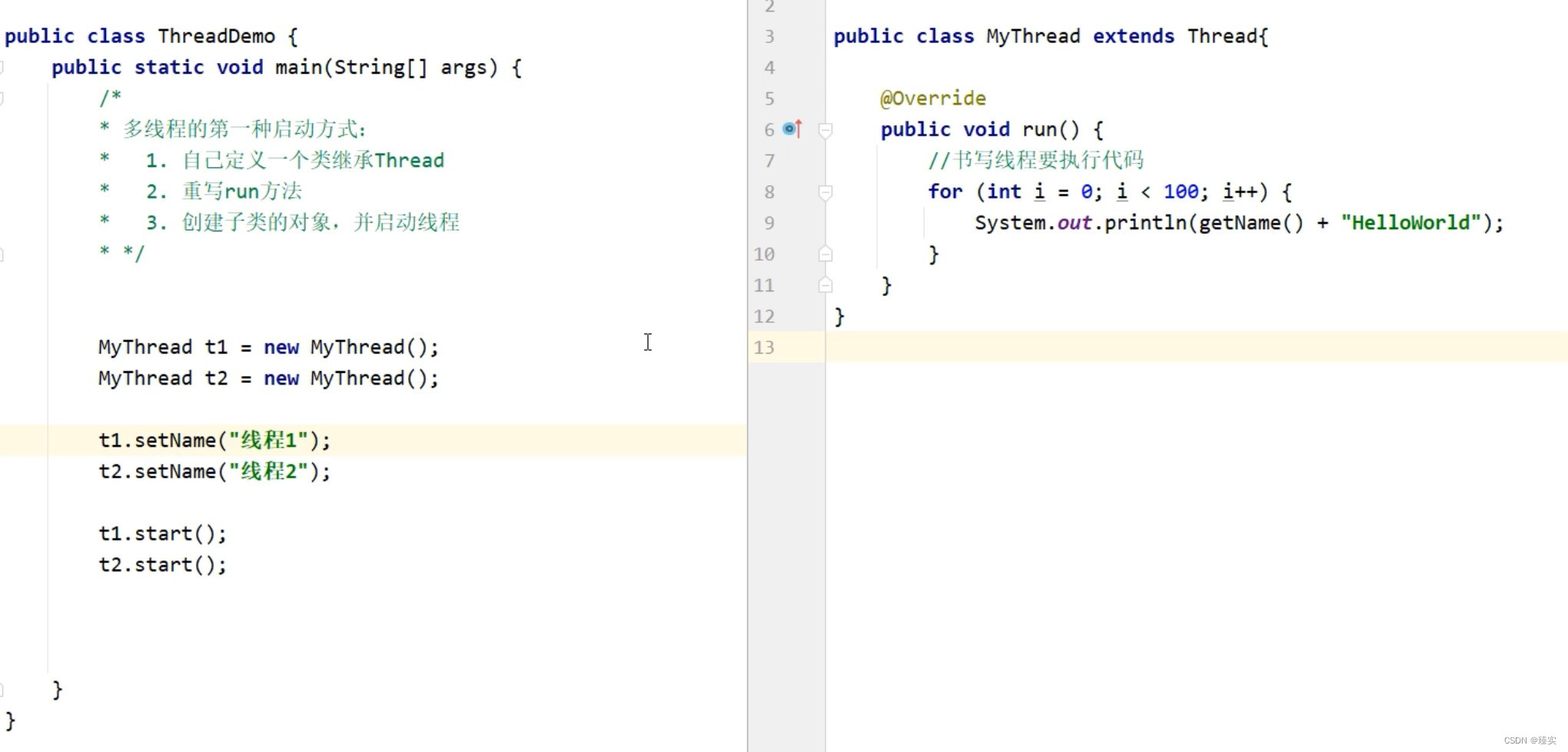
Task: Click the comment //书写线程要执行代码
Action: pyautogui.click(x=1035, y=161)
